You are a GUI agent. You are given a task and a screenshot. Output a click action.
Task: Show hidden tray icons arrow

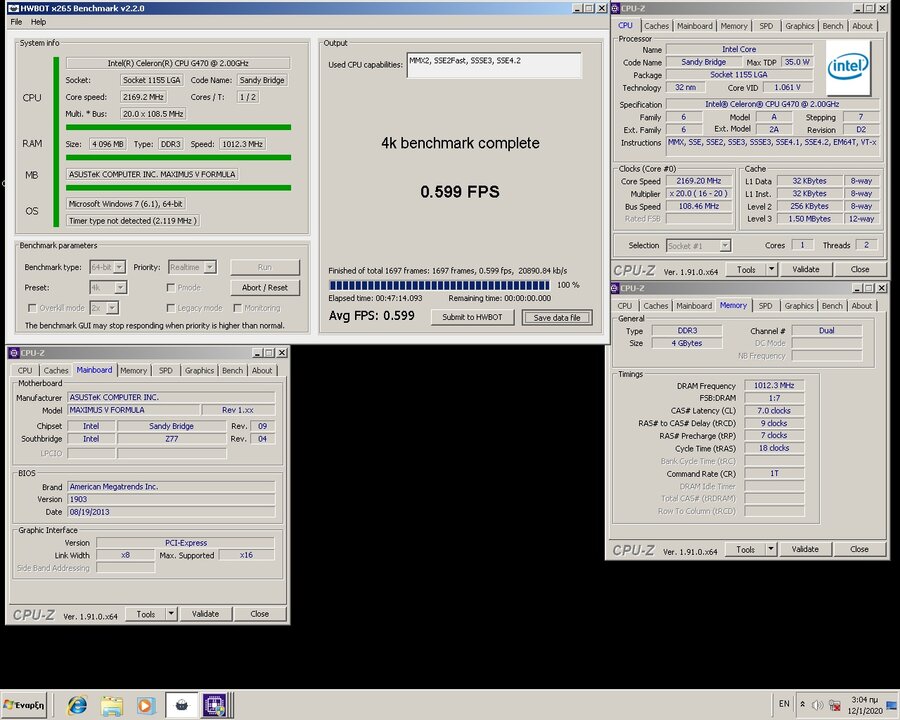(x=802, y=704)
